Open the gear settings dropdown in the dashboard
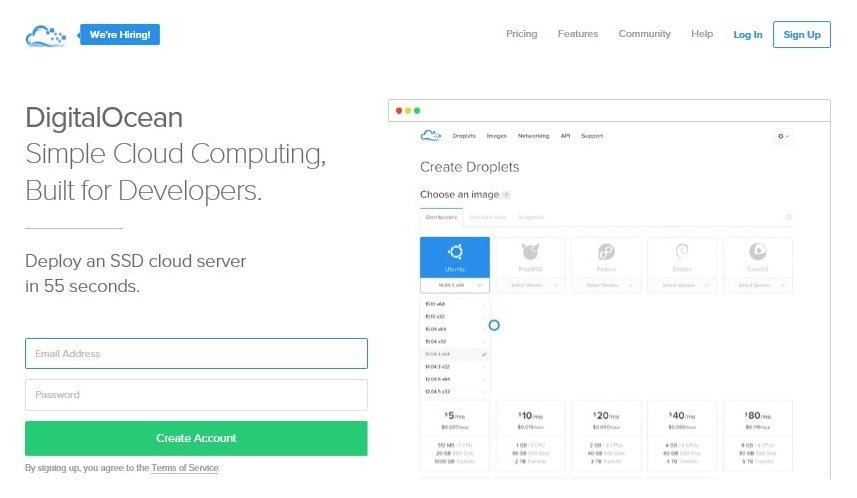The image size is (857, 498). 783,136
